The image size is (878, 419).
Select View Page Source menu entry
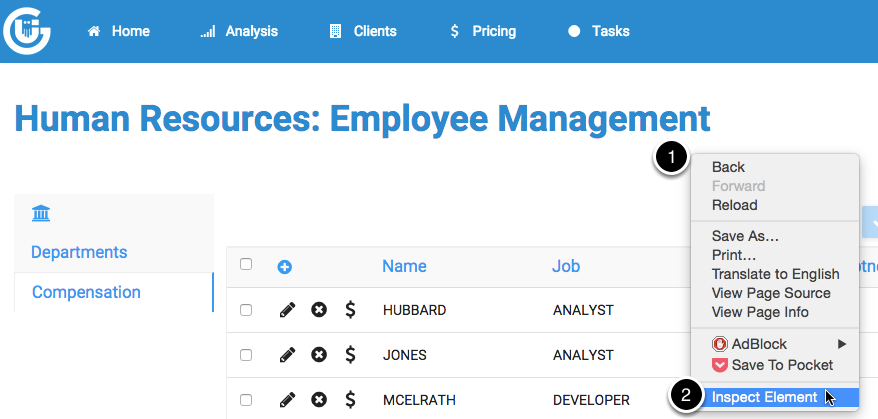tap(770, 293)
